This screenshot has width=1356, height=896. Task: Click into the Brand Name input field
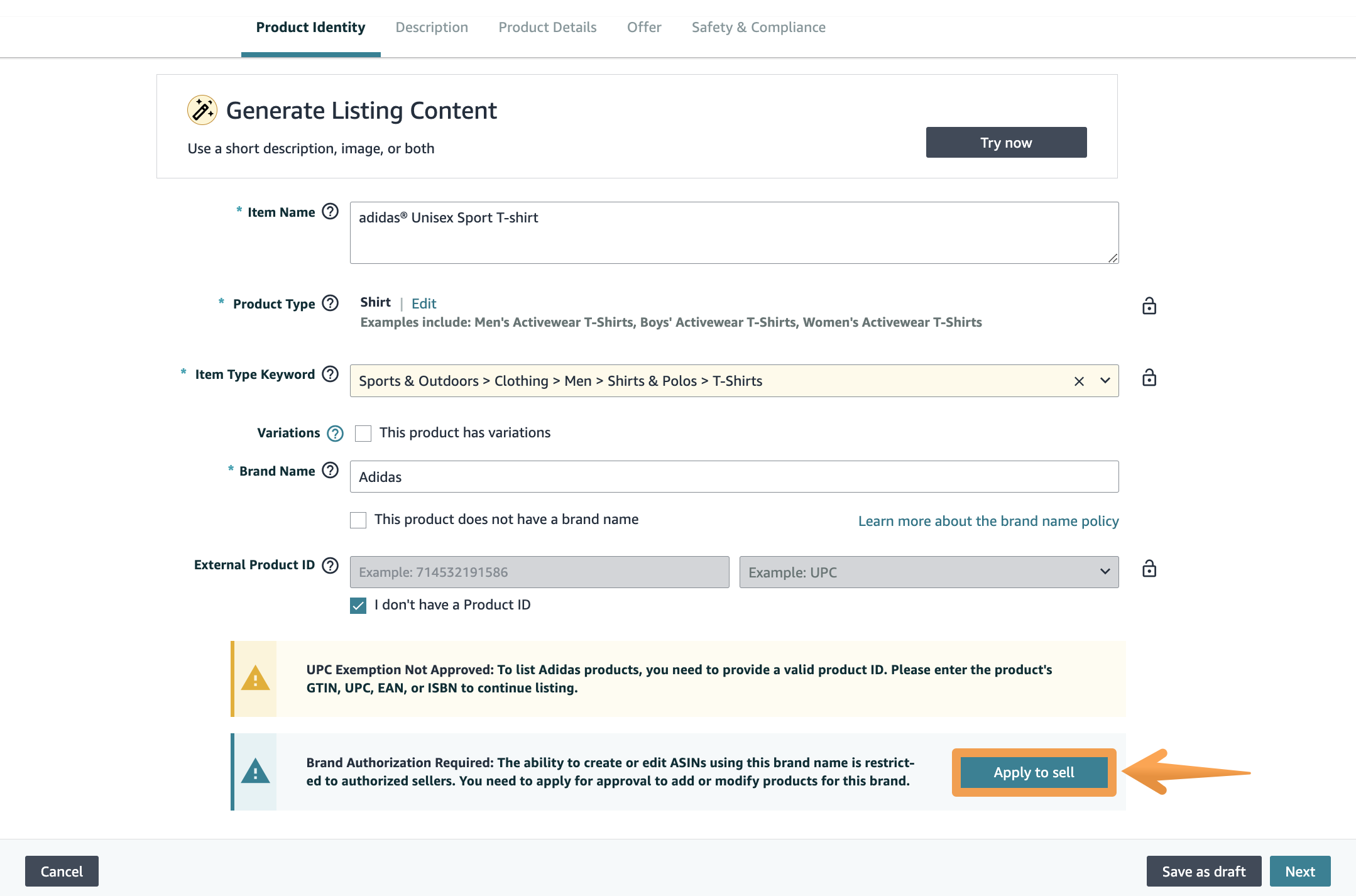click(x=734, y=477)
